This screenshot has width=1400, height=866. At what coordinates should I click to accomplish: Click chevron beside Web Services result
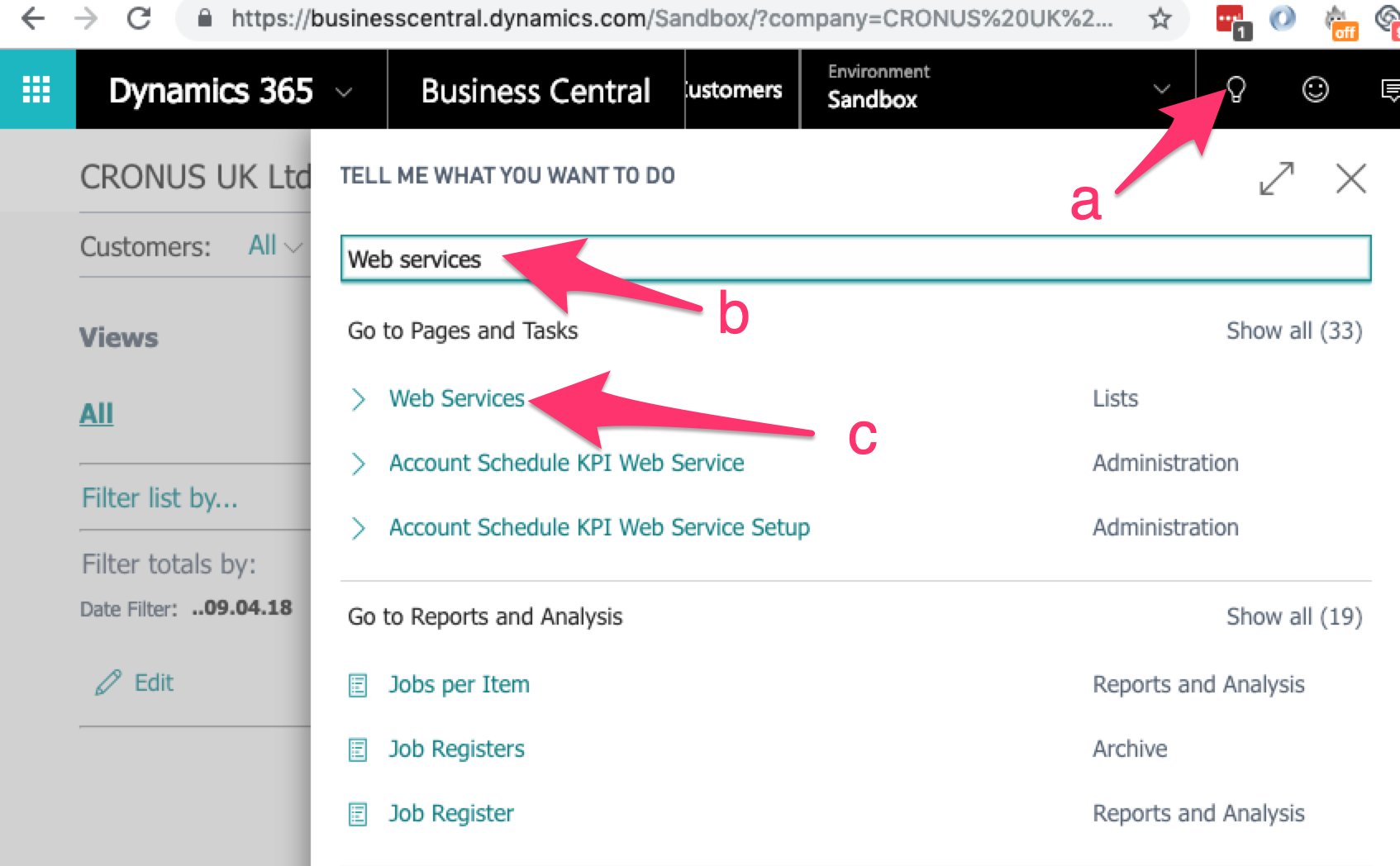click(x=358, y=399)
